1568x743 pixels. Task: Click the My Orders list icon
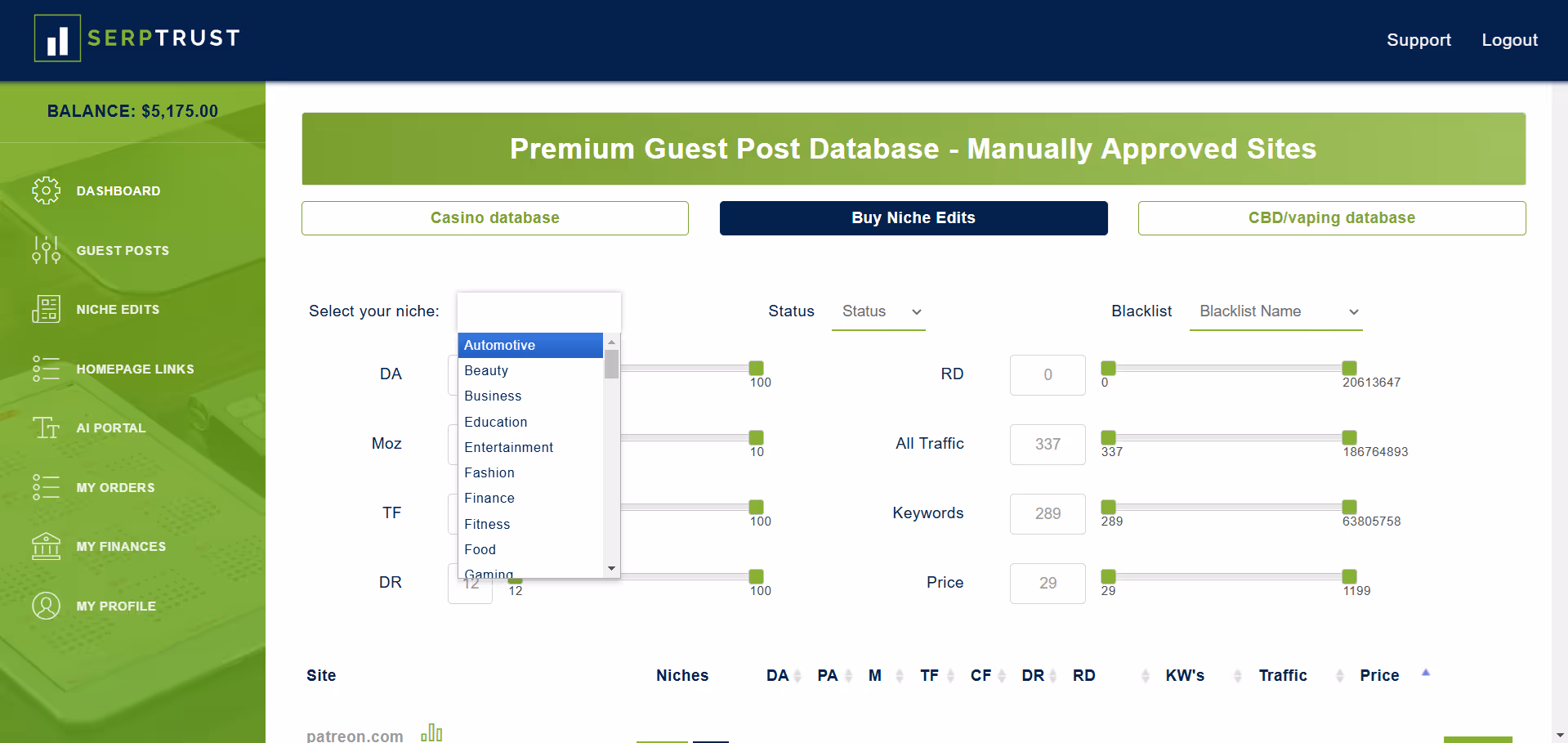(46, 487)
